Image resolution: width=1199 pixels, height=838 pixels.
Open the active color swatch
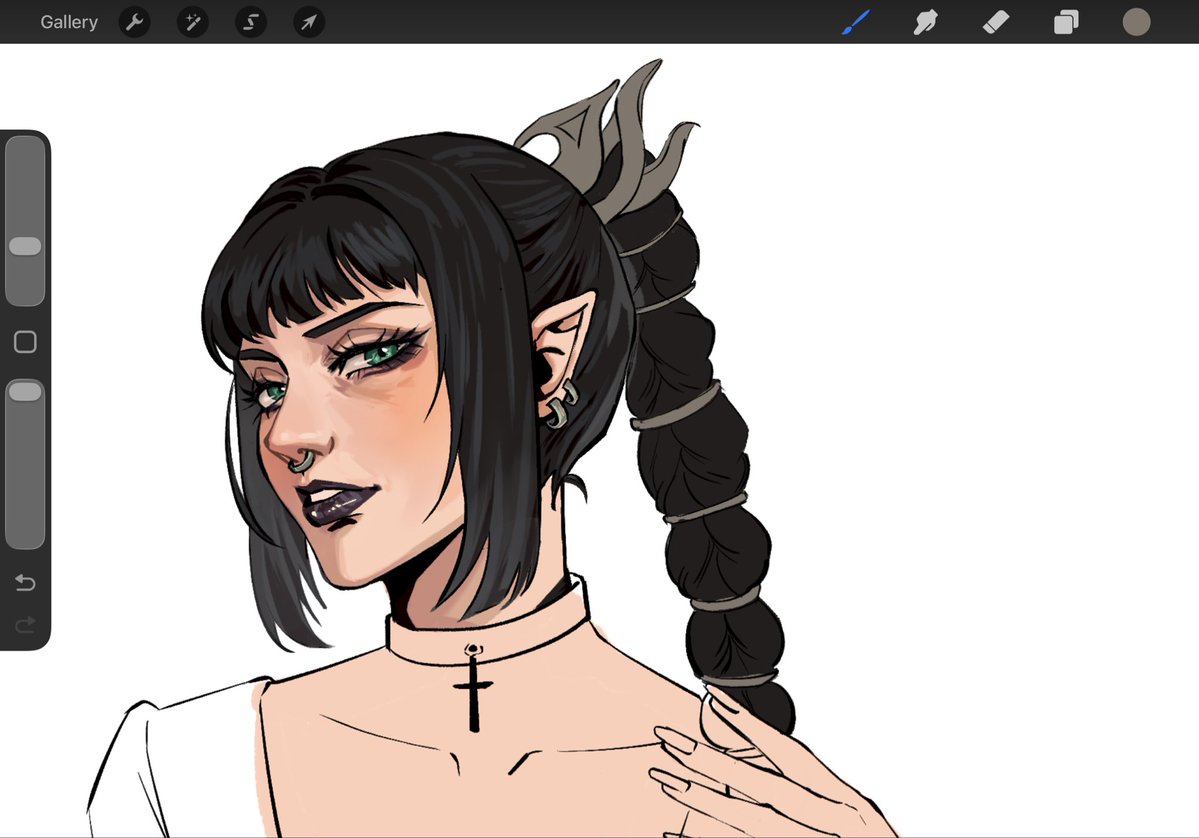pos(1136,22)
